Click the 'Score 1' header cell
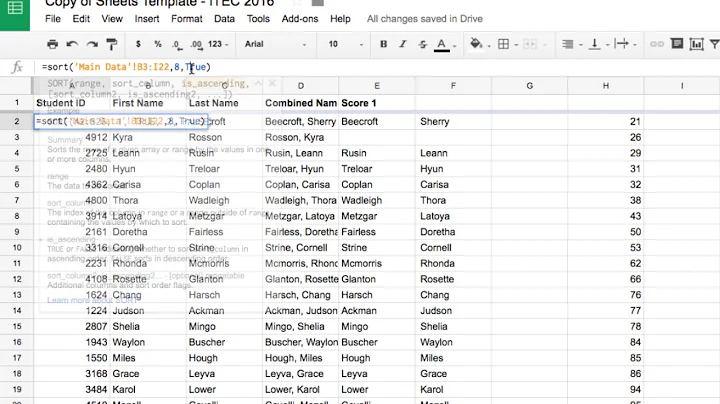 coord(377,103)
